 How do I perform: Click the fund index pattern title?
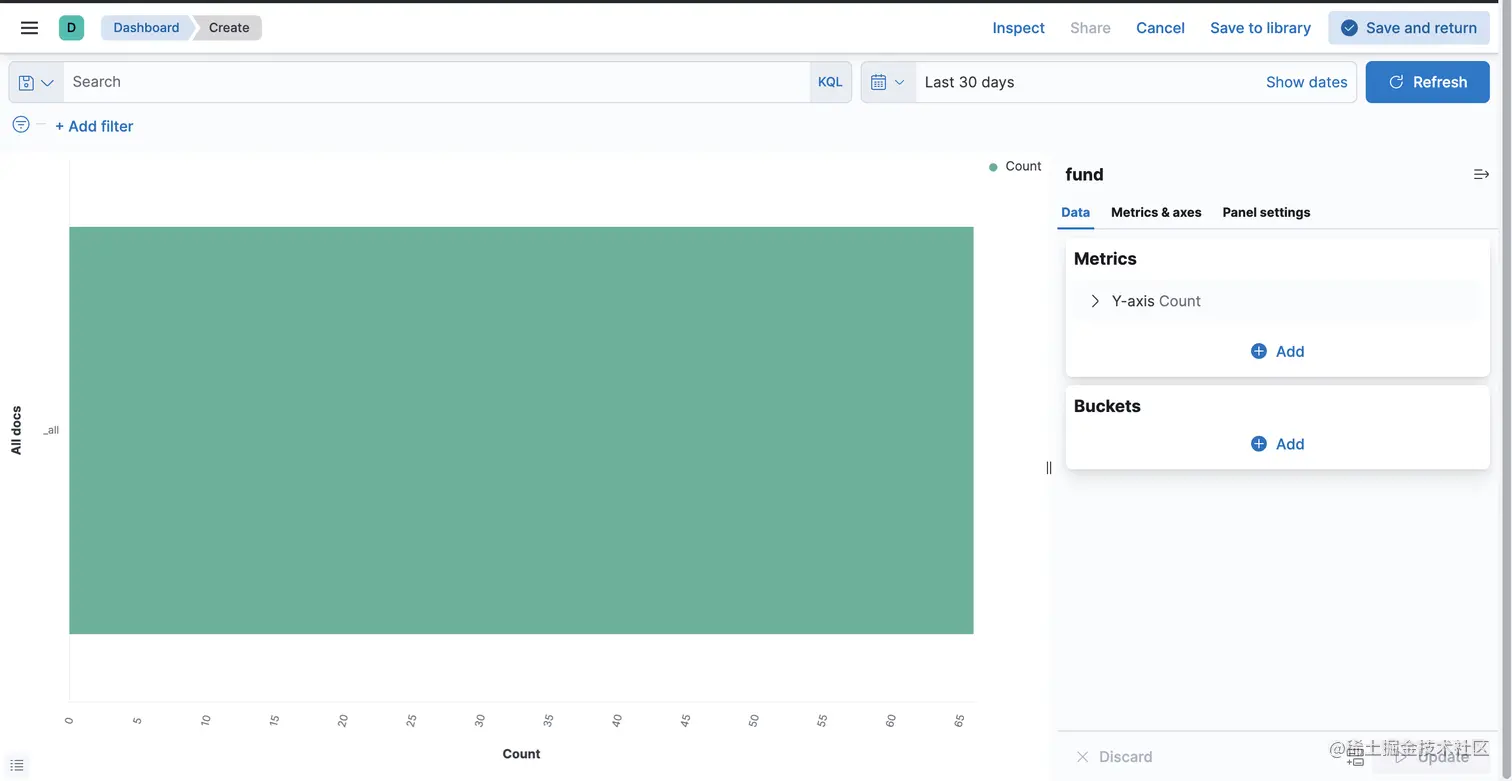click(1084, 174)
